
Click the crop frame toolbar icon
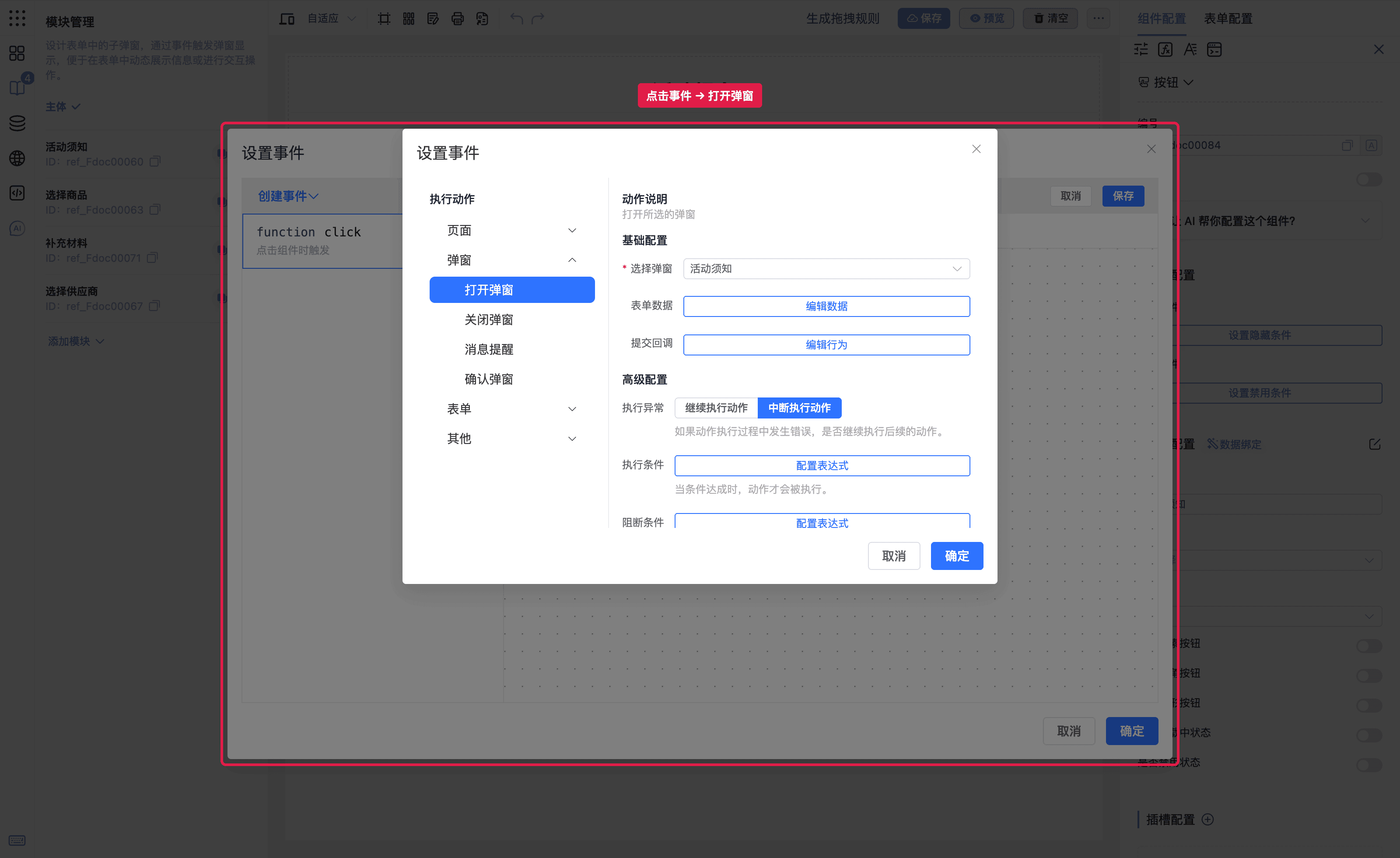click(384, 19)
